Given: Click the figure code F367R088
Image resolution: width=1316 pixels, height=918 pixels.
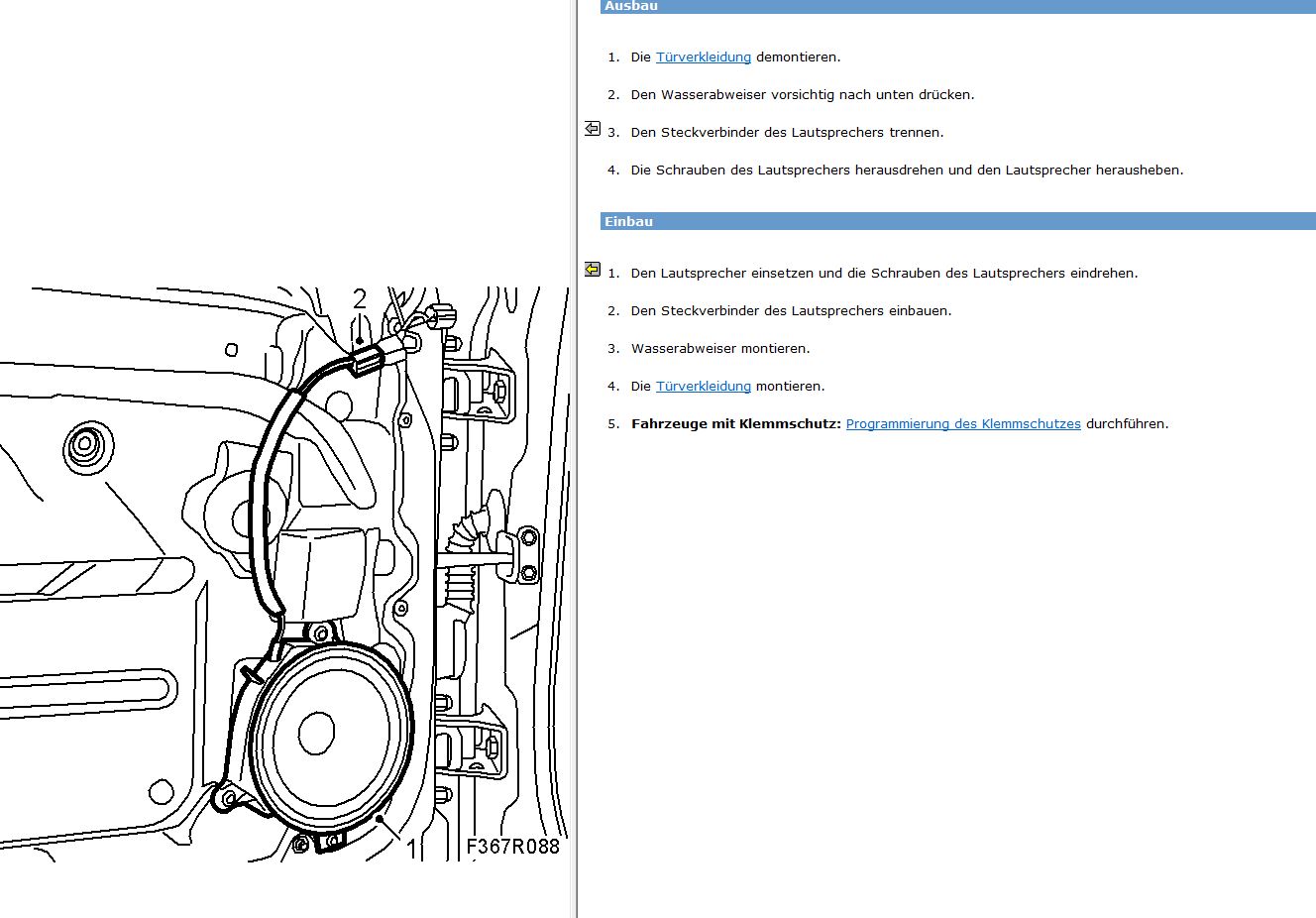Looking at the screenshot, I should (x=513, y=847).
